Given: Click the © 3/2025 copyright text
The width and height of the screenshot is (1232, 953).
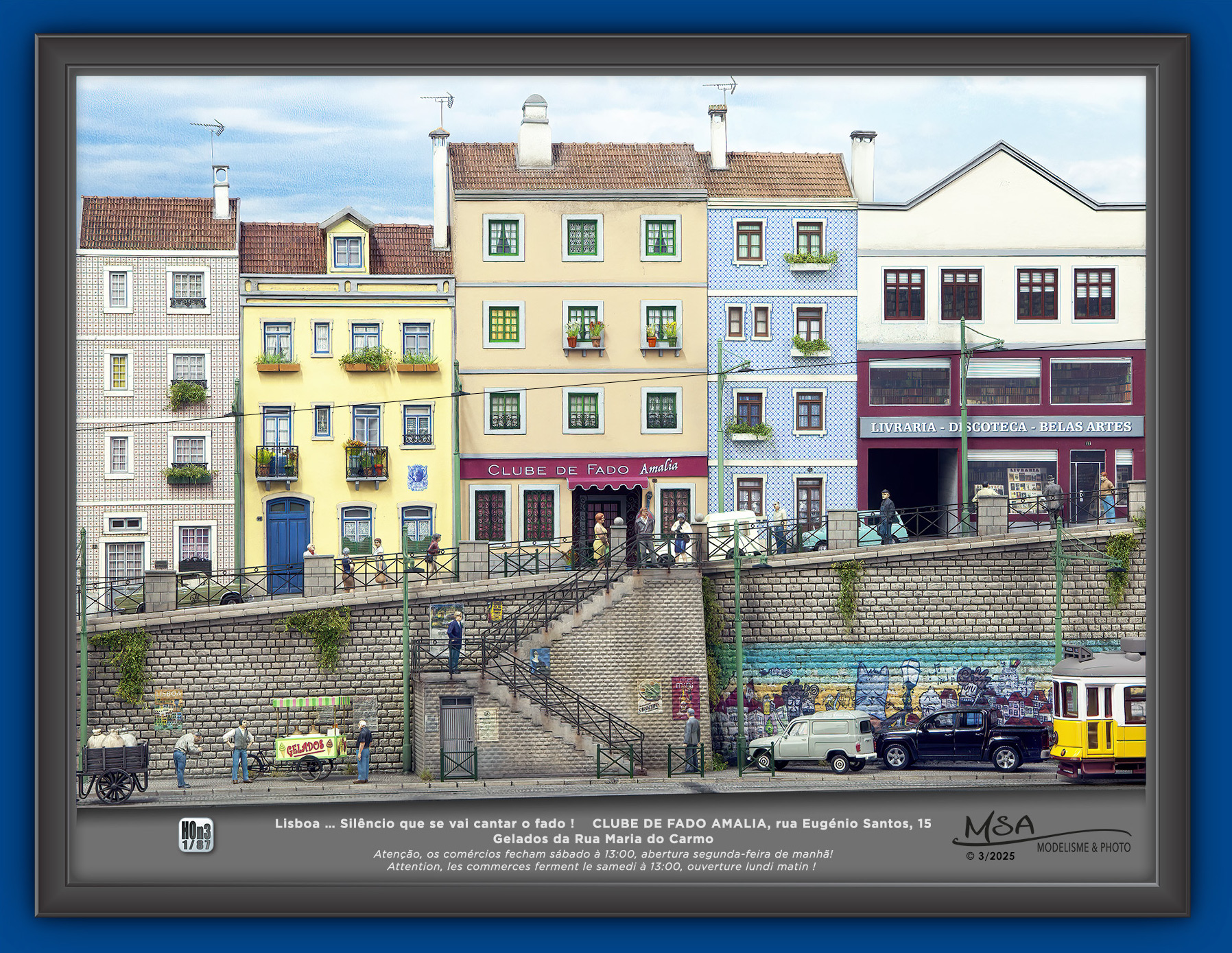Looking at the screenshot, I should coord(990,856).
